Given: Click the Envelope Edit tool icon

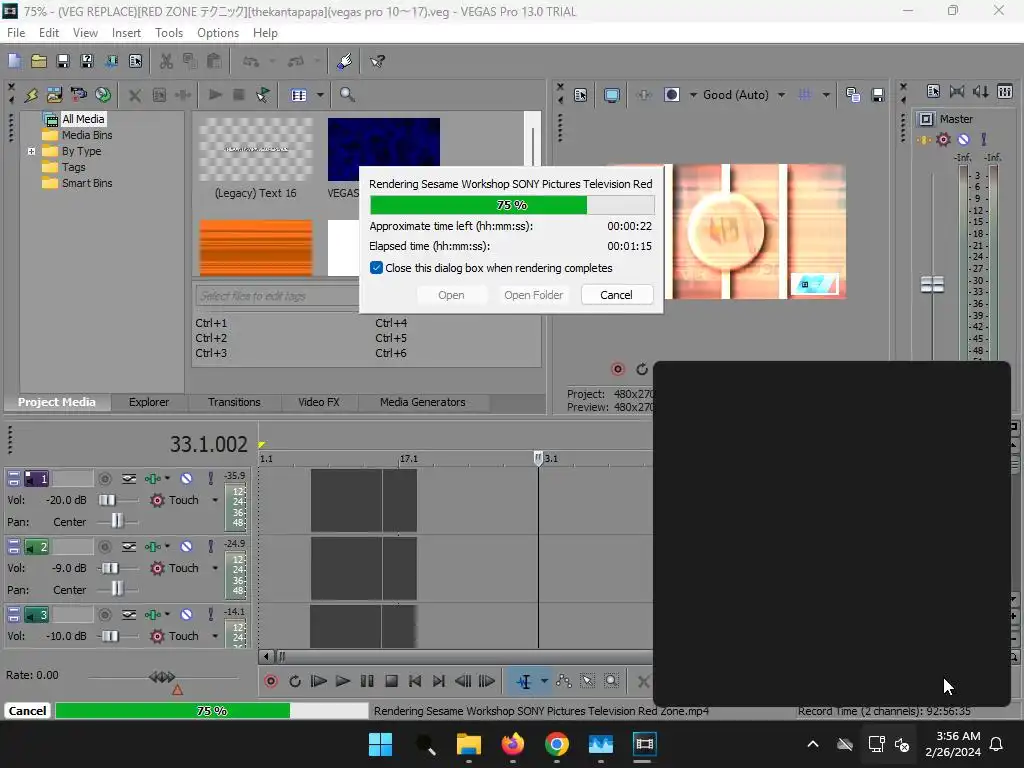Looking at the screenshot, I should click(x=564, y=682).
